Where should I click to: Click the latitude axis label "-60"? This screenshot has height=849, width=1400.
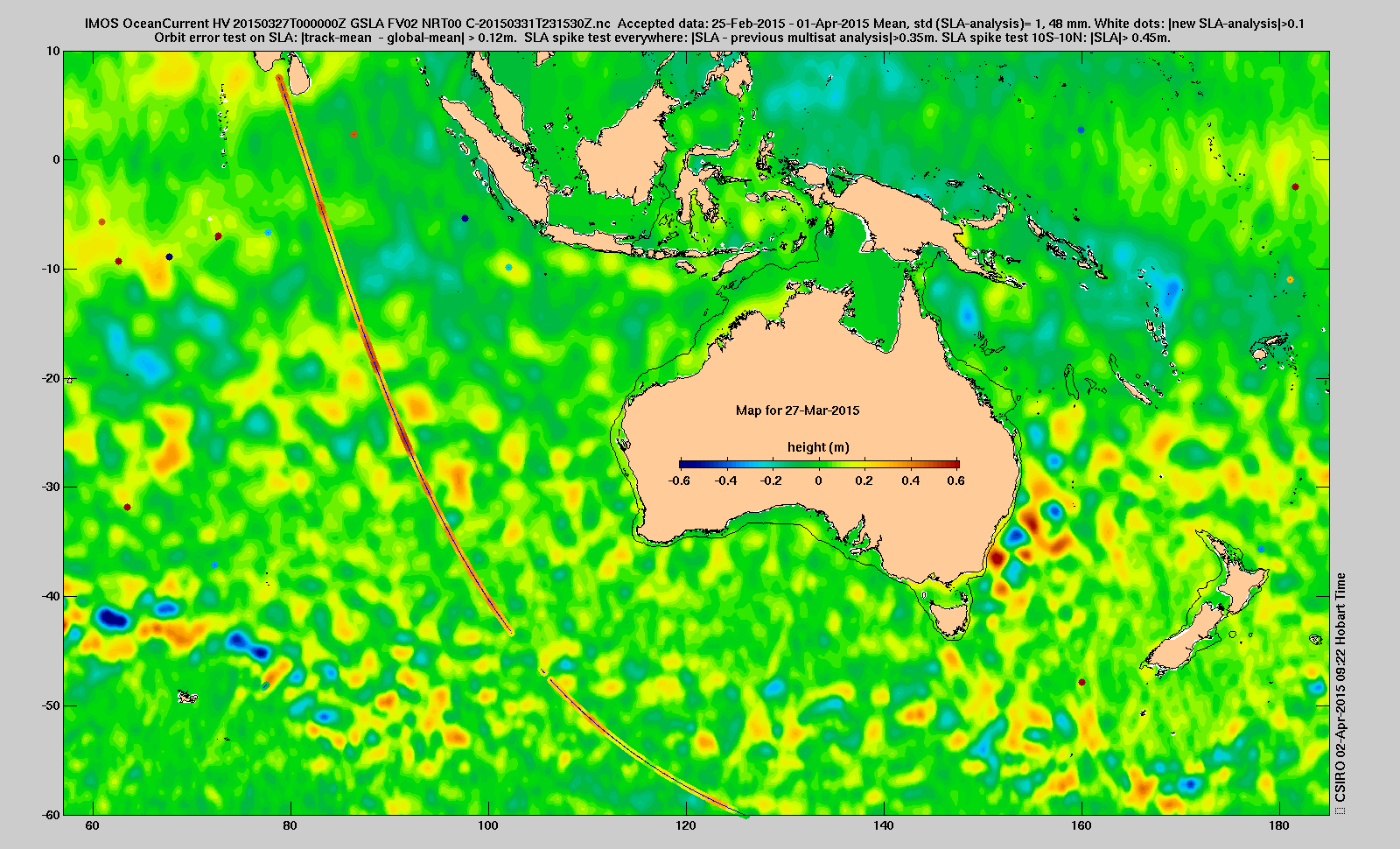51,814
